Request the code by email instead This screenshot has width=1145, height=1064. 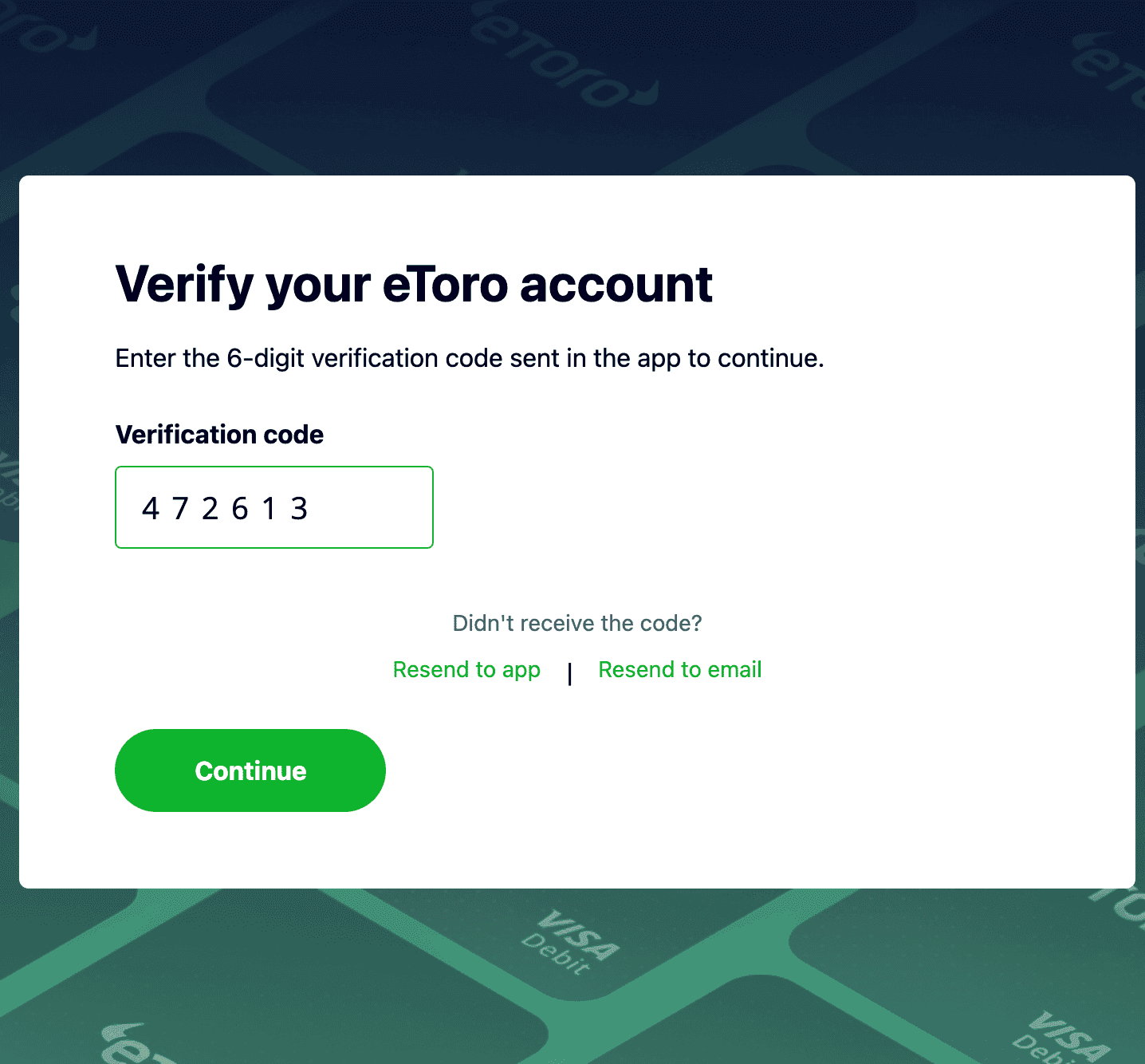point(679,670)
